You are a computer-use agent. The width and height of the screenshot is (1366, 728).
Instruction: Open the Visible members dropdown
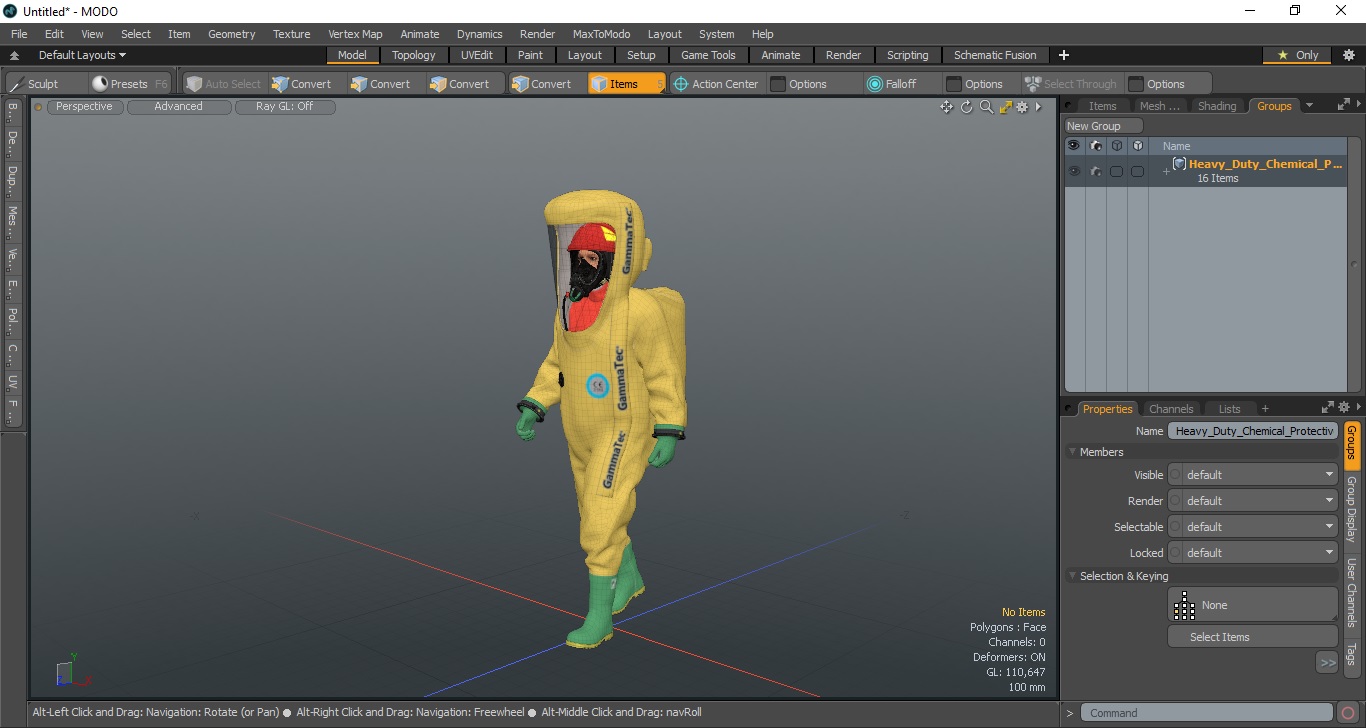(1253, 475)
